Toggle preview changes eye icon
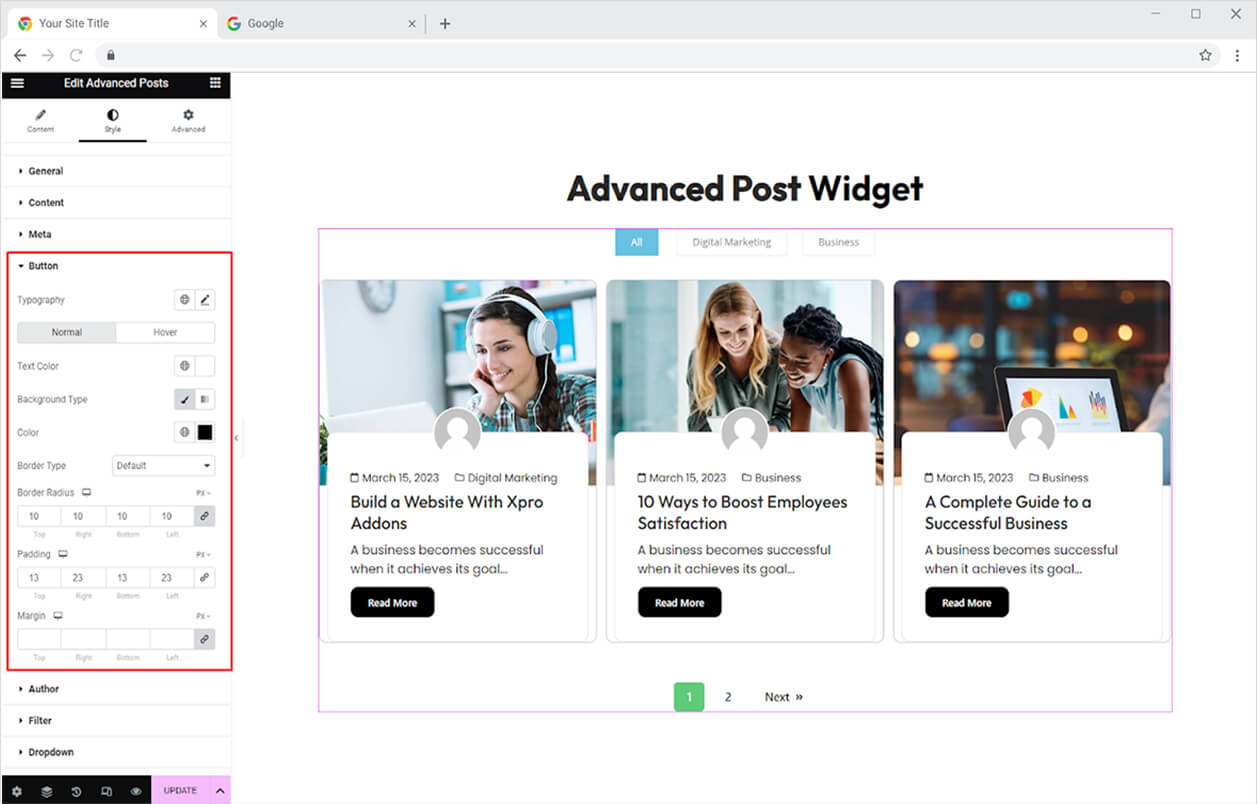 [x=136, y=791]
